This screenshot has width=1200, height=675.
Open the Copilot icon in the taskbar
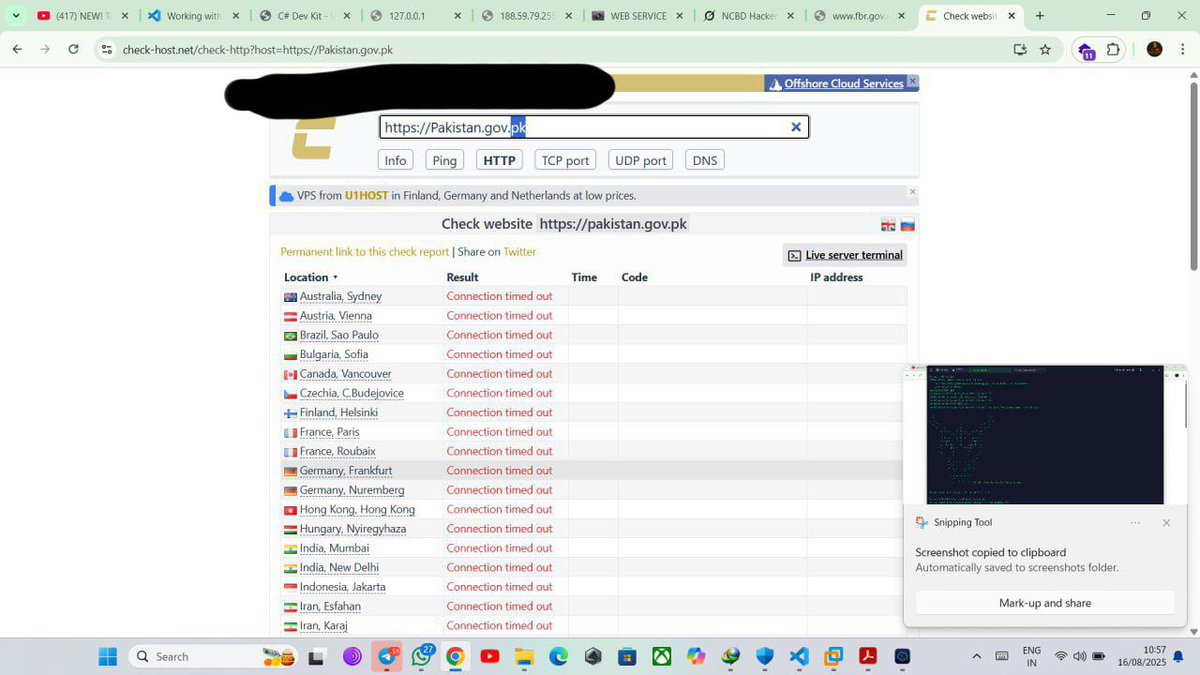[x=696, y=657]
